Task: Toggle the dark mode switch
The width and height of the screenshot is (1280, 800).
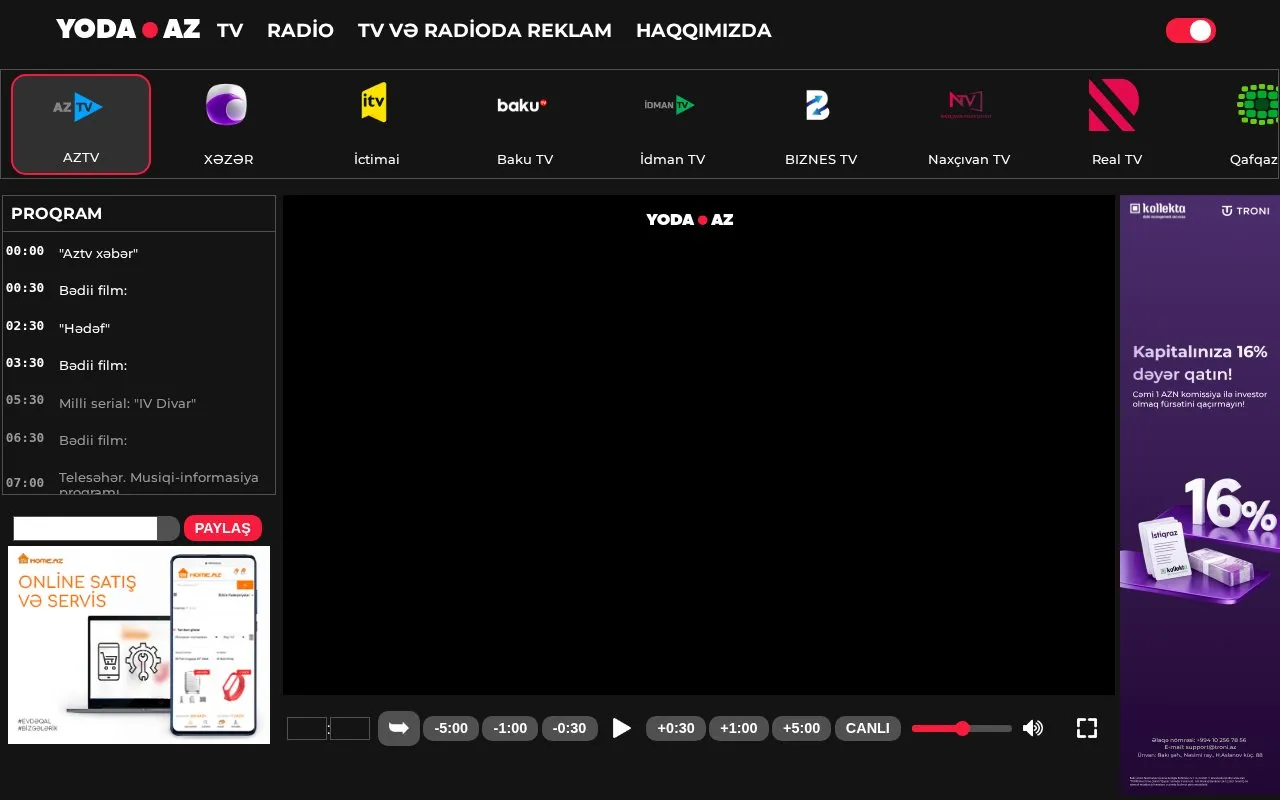Action: coord(1190,30)
